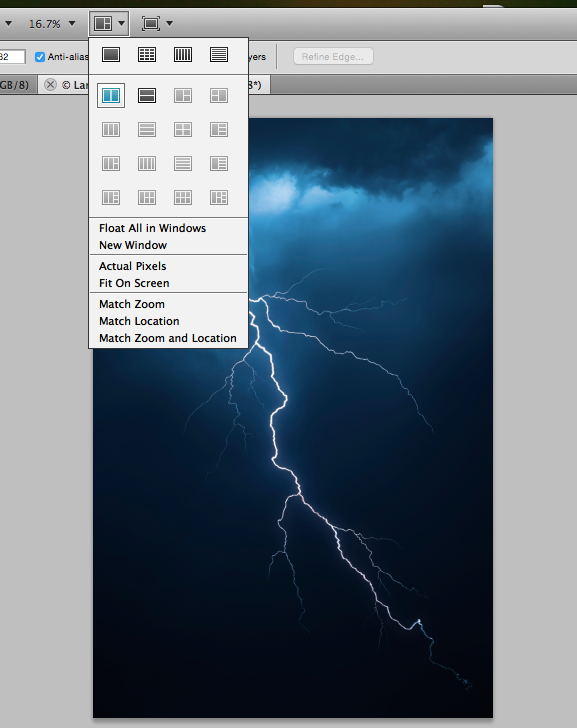The height and width of the screenshot is (728, 577).
Task: Click the Screen Mode icon in toolbar
Action: click(151, 23)
